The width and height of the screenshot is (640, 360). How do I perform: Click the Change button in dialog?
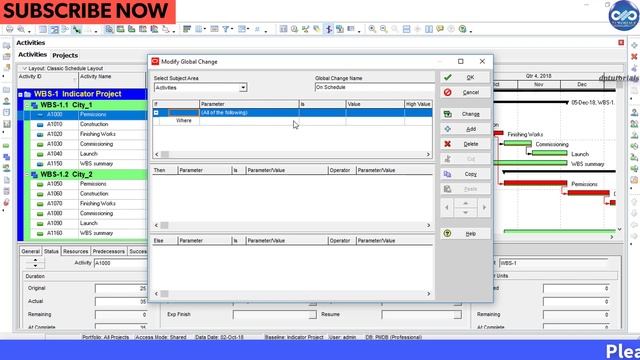point(465,114)
